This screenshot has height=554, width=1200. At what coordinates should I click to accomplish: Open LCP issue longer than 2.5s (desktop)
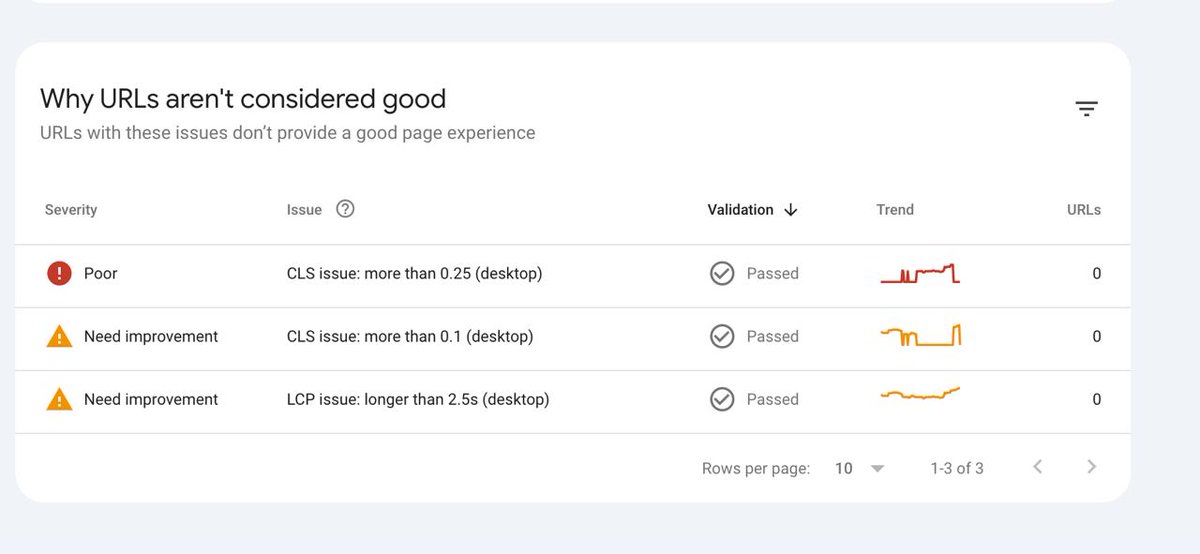tap(417, 400)
